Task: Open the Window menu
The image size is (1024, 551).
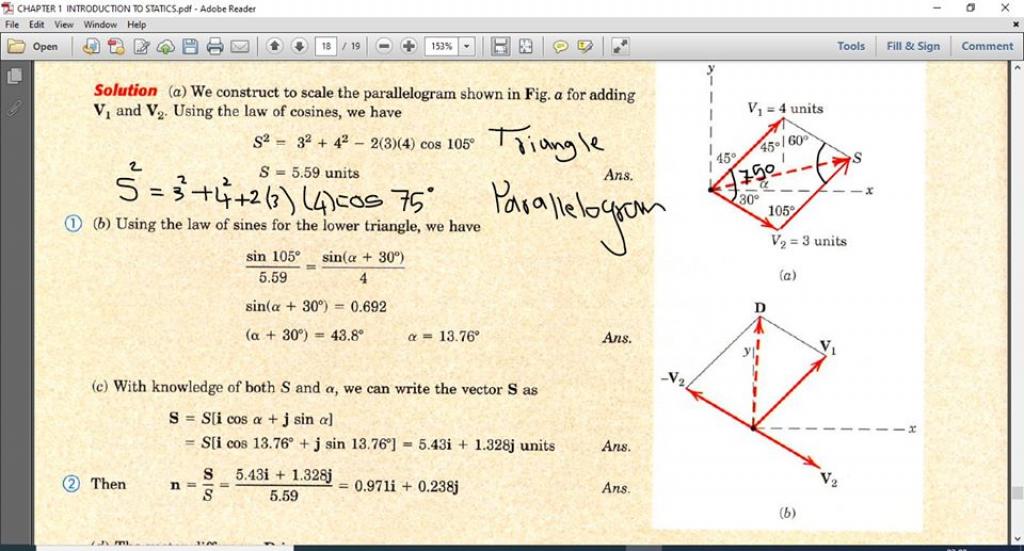Action: 100,24
